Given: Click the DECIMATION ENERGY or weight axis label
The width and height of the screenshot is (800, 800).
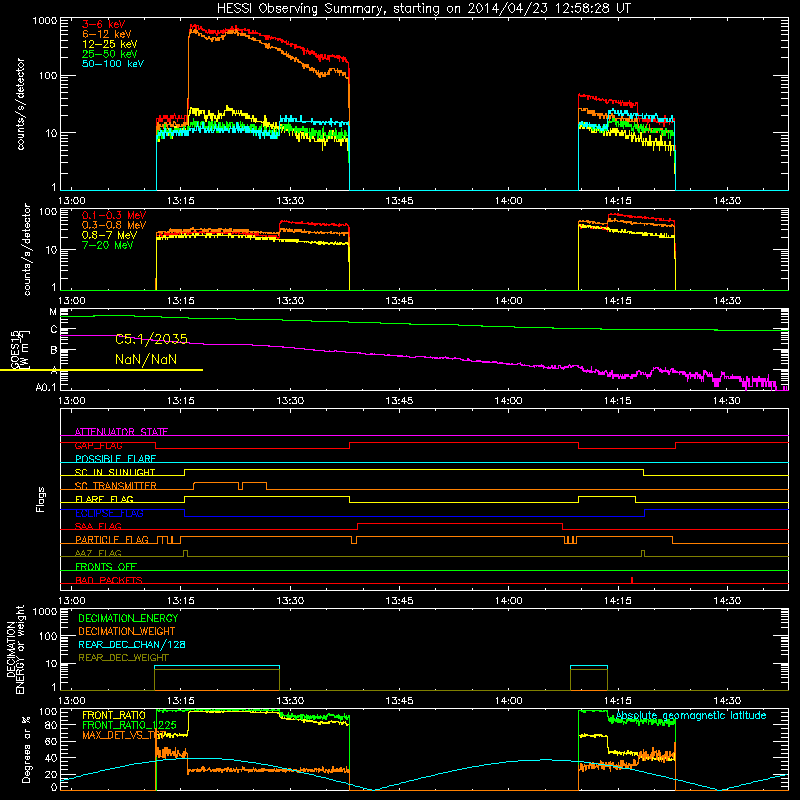Looking at the screenshot, I should point(15,650).
